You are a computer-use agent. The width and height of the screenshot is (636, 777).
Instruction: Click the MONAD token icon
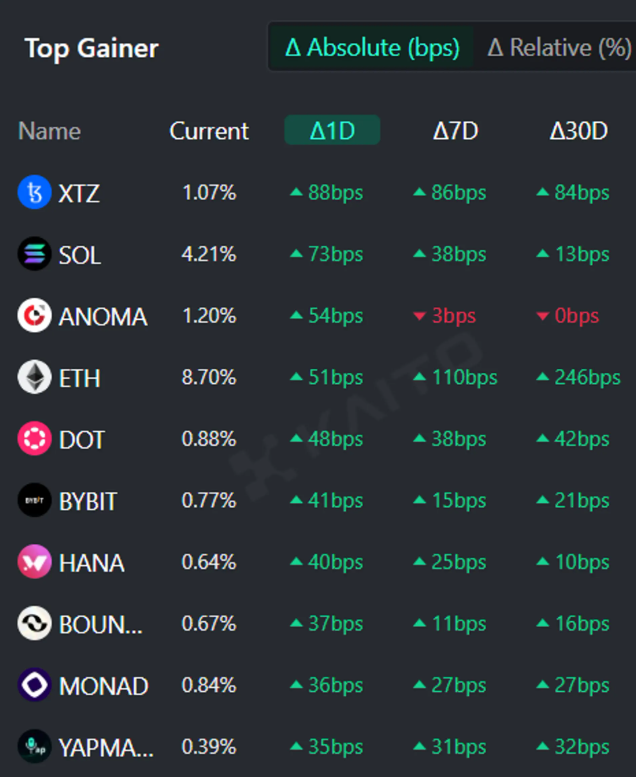pos(34,685)
